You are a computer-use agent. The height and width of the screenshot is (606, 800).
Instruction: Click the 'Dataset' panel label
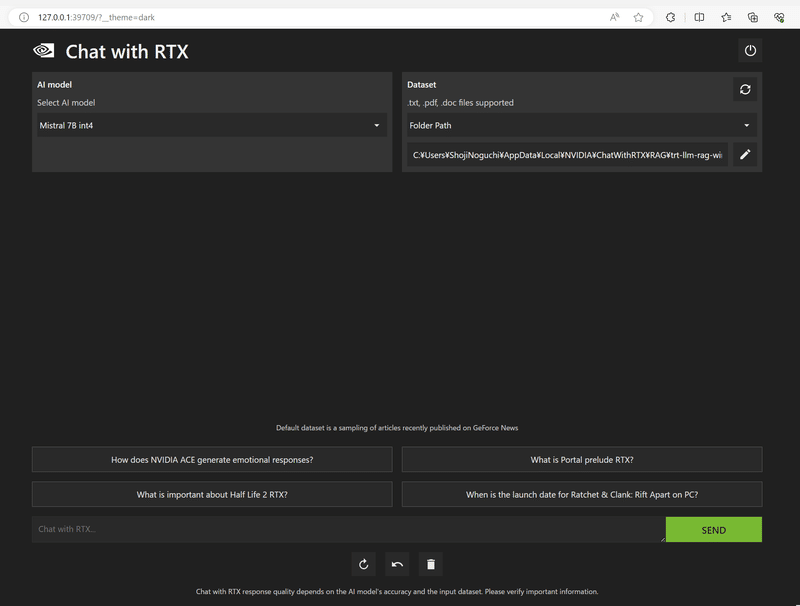pos(421,85)
